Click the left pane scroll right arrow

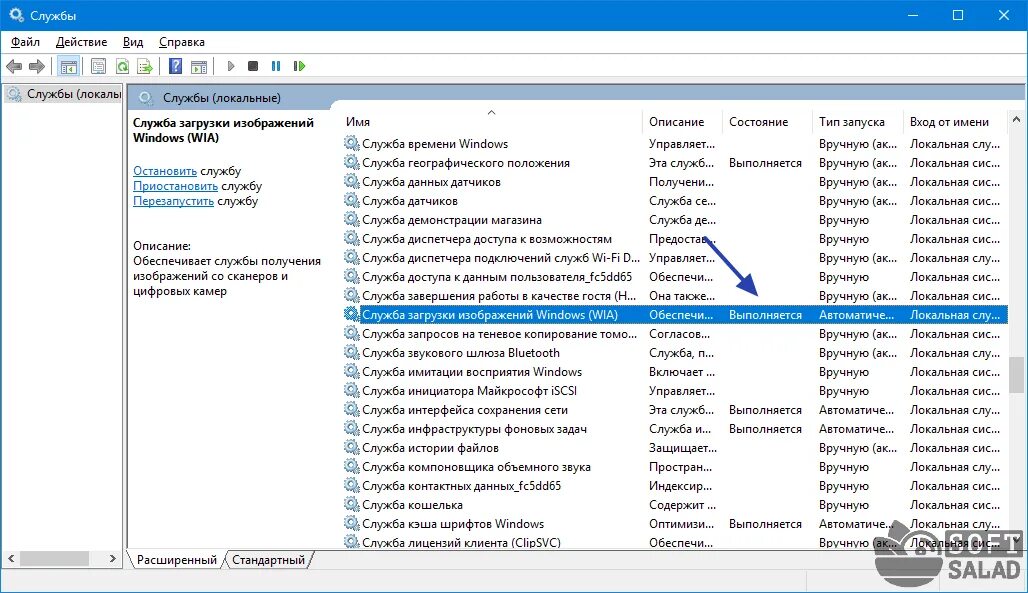(x=113, y=559)
